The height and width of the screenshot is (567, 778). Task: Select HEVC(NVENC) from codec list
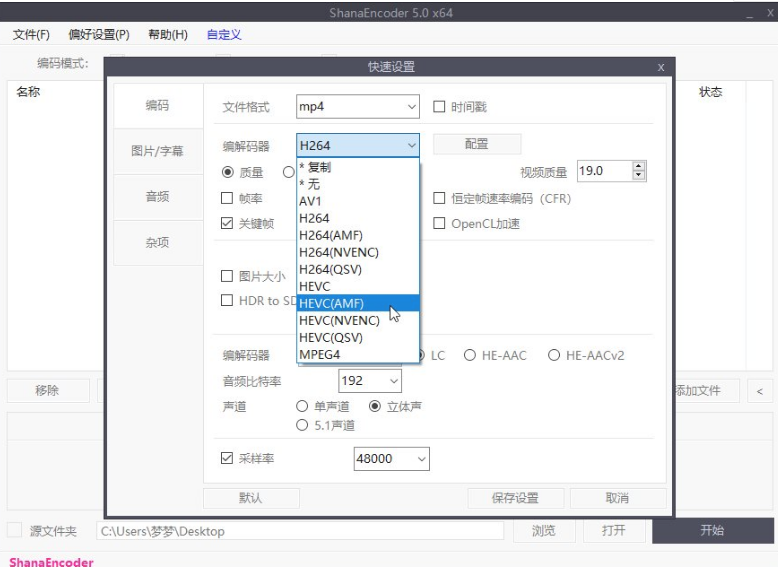pos(358,320)
